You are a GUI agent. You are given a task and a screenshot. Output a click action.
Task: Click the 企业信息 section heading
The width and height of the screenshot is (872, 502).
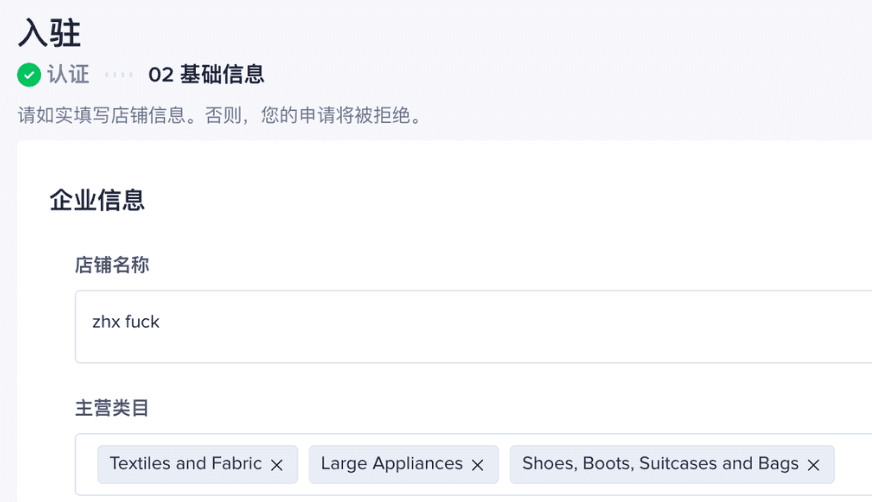[97, 200]
